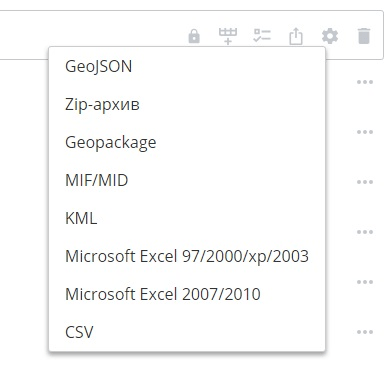Click the trash delete icon
392x372 pixels.
pos(364,36)
